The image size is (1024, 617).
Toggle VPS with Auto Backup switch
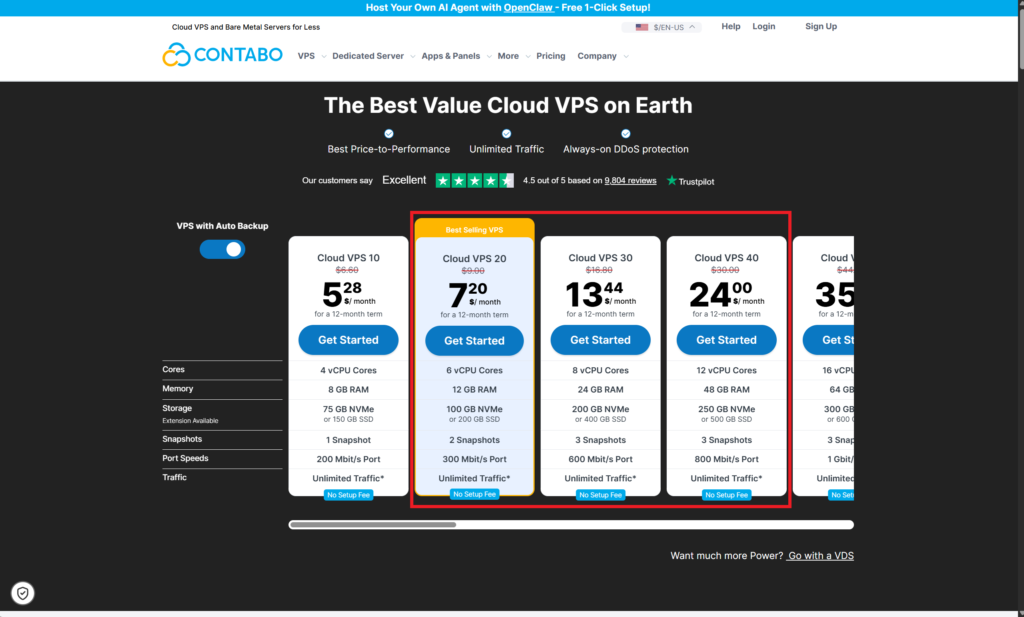coord(222,249)
